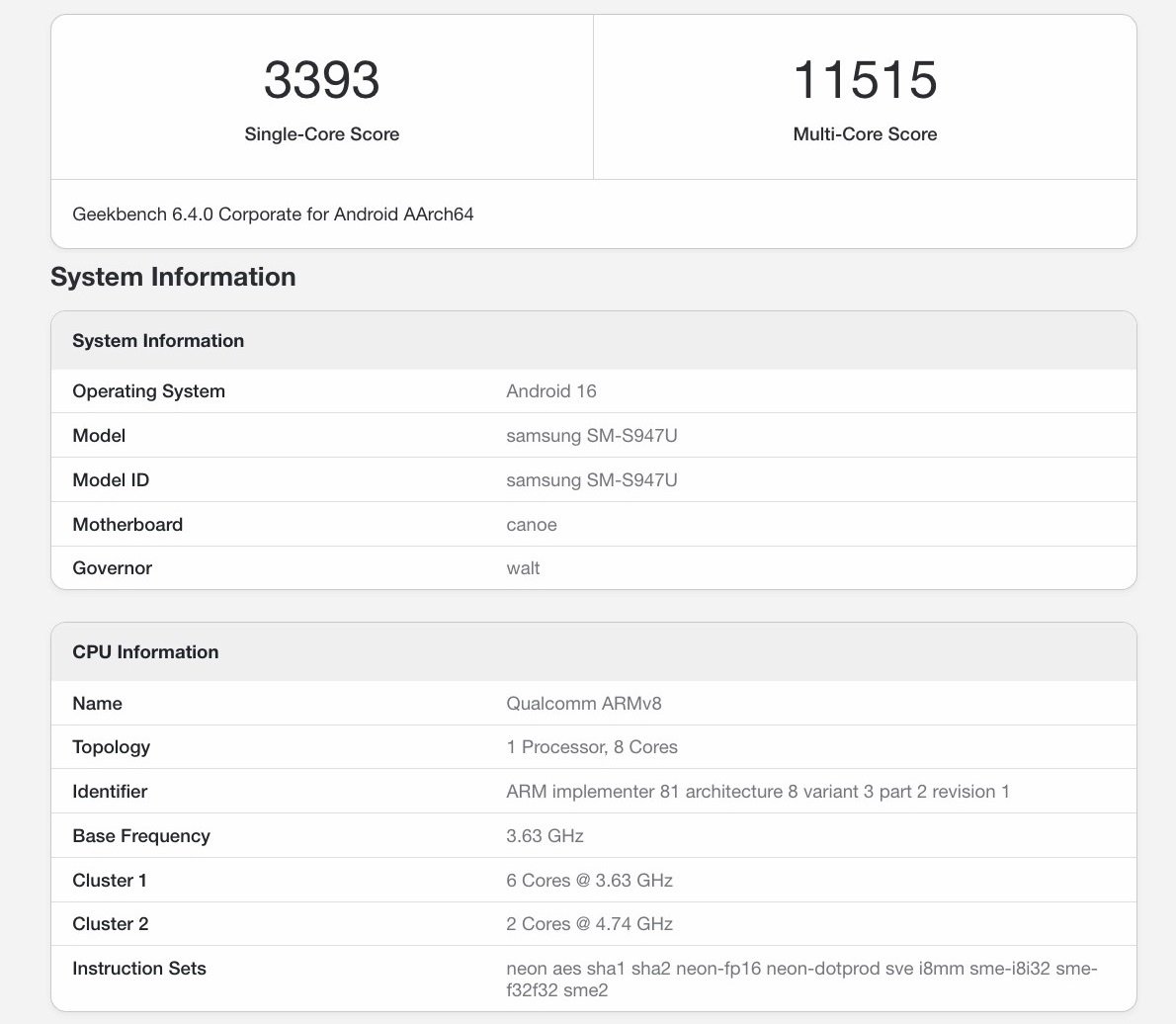Click the Cluster 1 row label
The image size is (1176, 1024).
(x=110, y=880)
